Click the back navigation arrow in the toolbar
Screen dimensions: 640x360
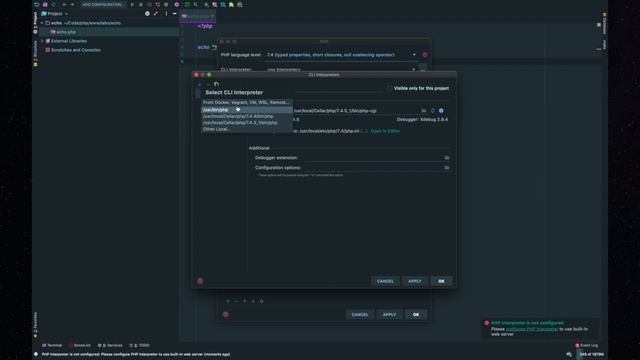click(x=64, y=4)
